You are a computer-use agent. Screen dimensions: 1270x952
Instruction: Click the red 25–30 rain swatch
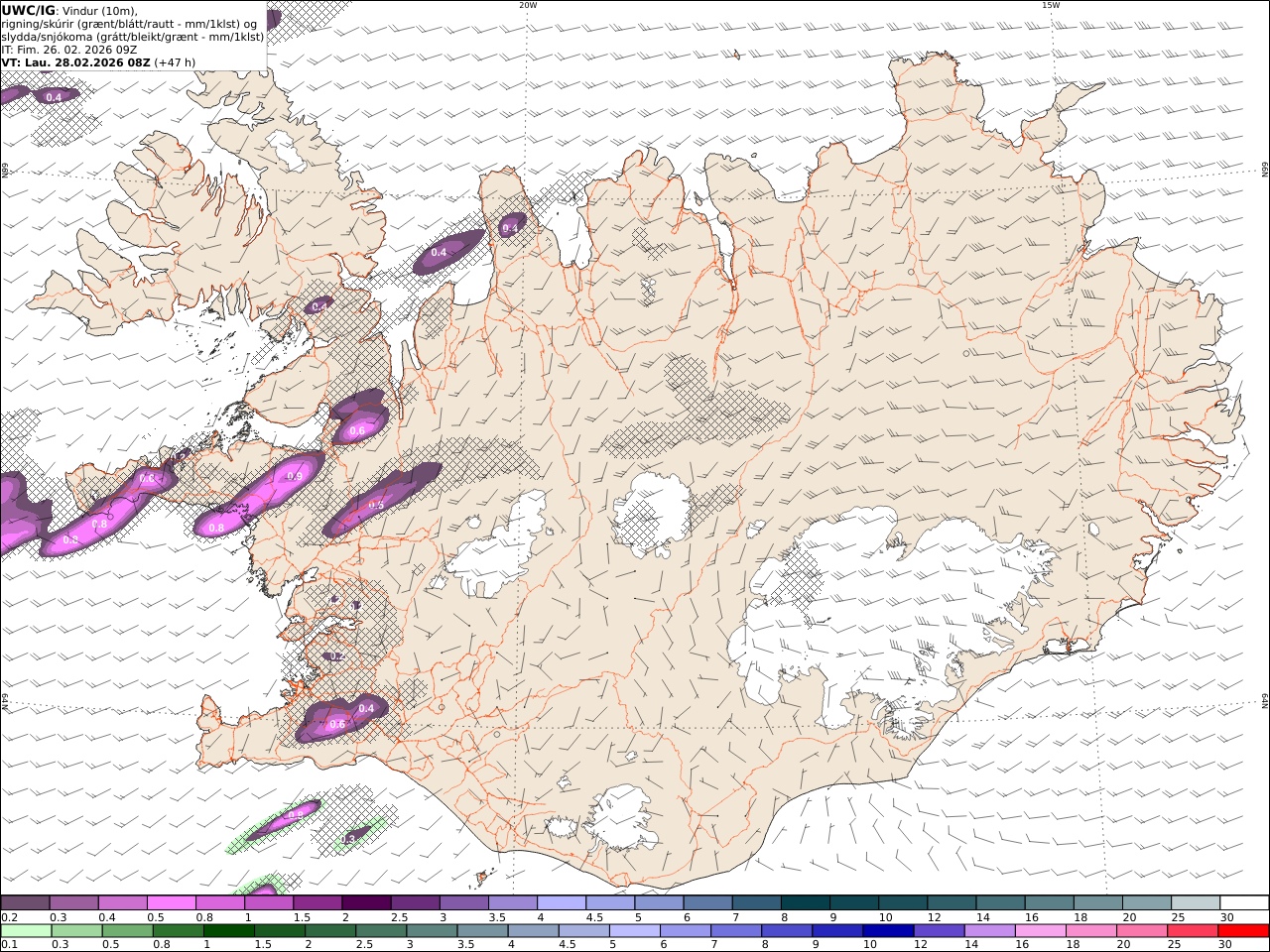pyautogui.click(x=1193, y=930)
